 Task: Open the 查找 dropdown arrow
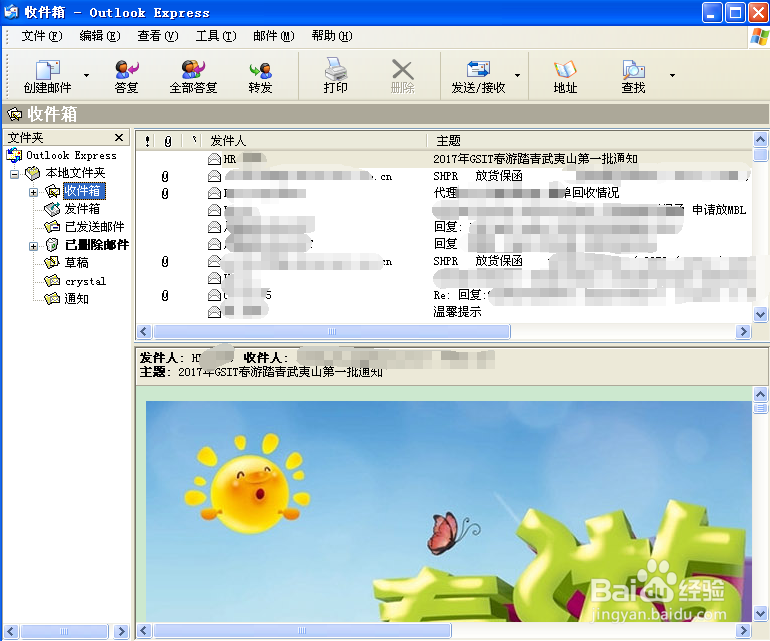pyautogui.click(x=672, y=76)
